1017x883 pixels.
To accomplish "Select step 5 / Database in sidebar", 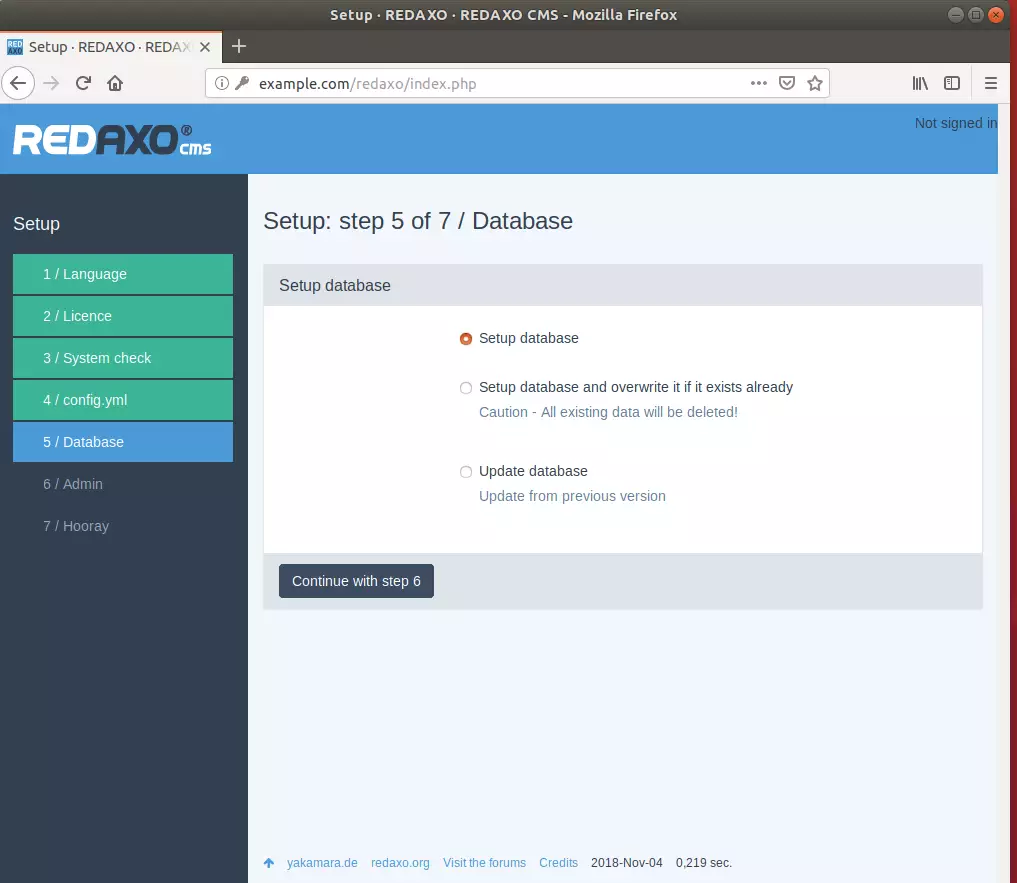I will point(123,442).
